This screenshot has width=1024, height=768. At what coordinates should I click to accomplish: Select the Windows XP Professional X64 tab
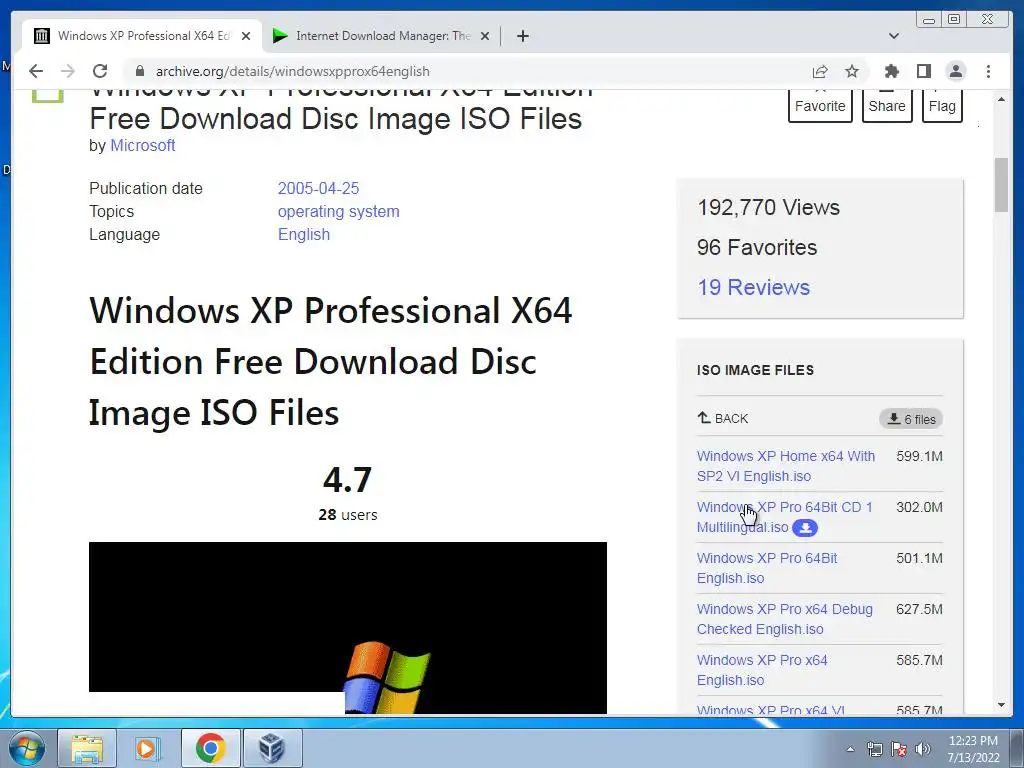point(142,36)
